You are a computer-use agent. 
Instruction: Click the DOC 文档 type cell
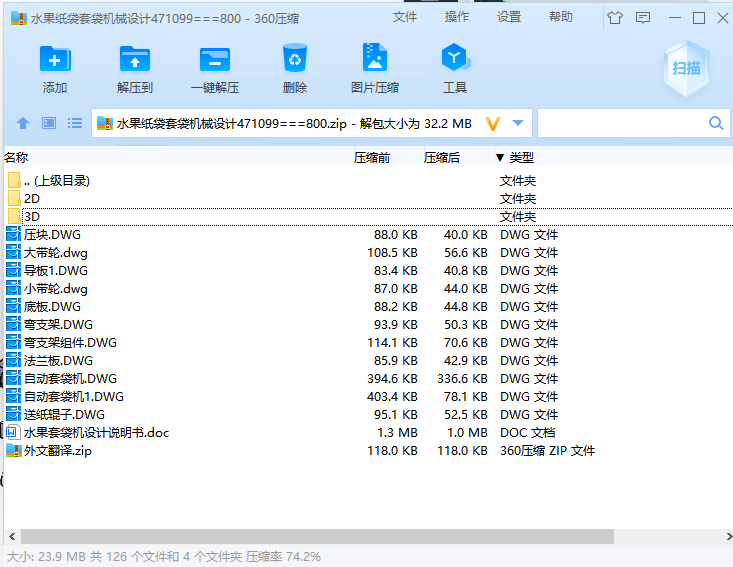tap(527, 433)
